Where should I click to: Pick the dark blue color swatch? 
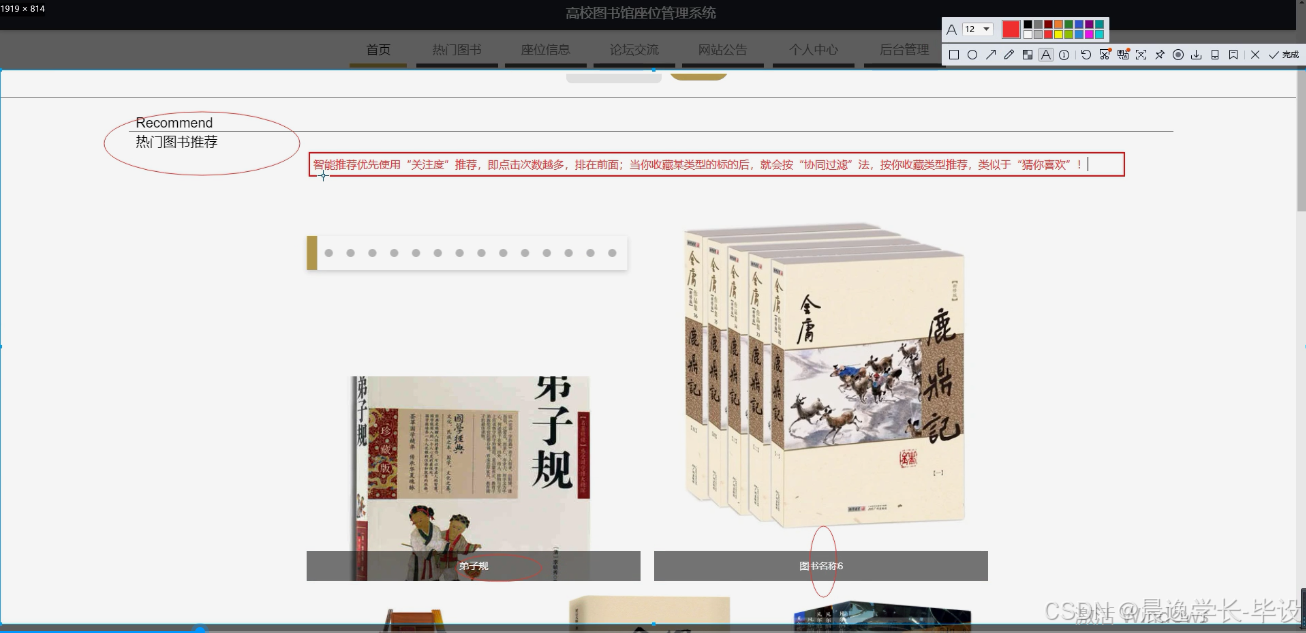click(x=1079, y=24)
